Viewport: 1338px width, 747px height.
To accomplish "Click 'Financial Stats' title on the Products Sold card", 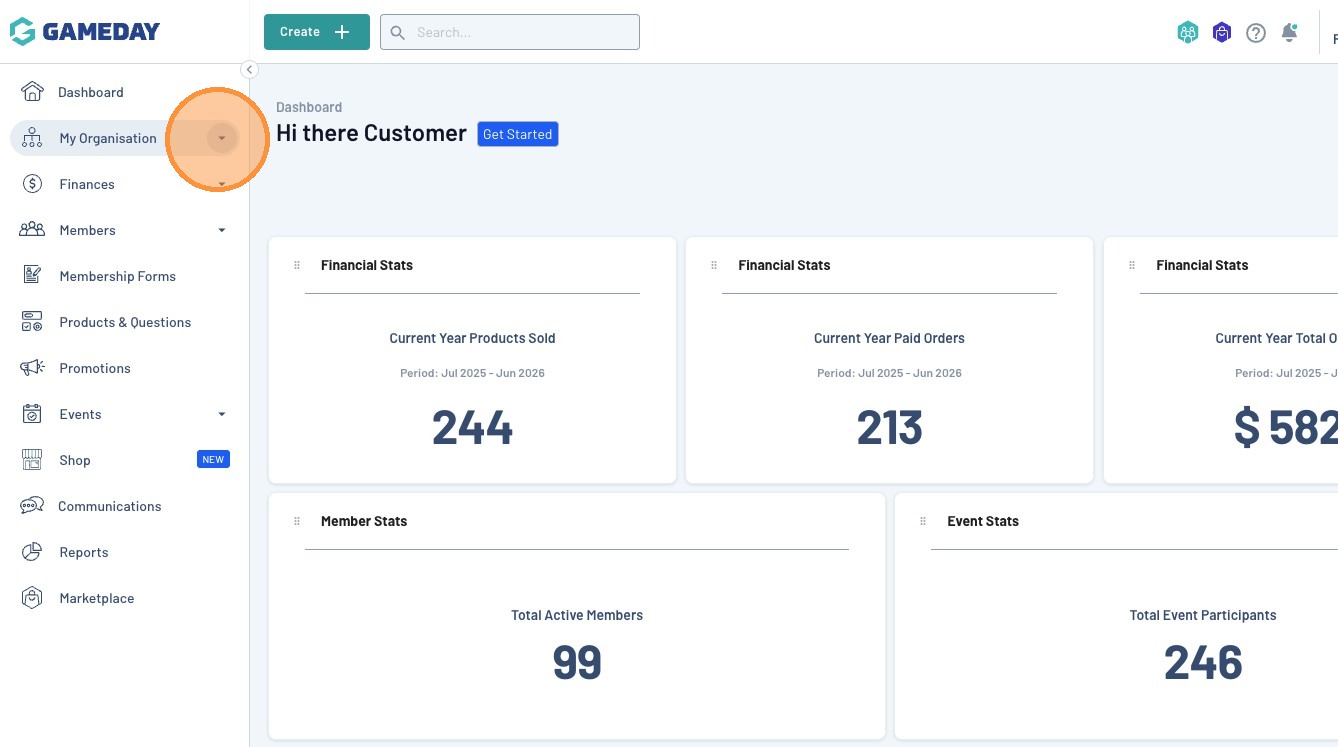I will coord(367,265).
